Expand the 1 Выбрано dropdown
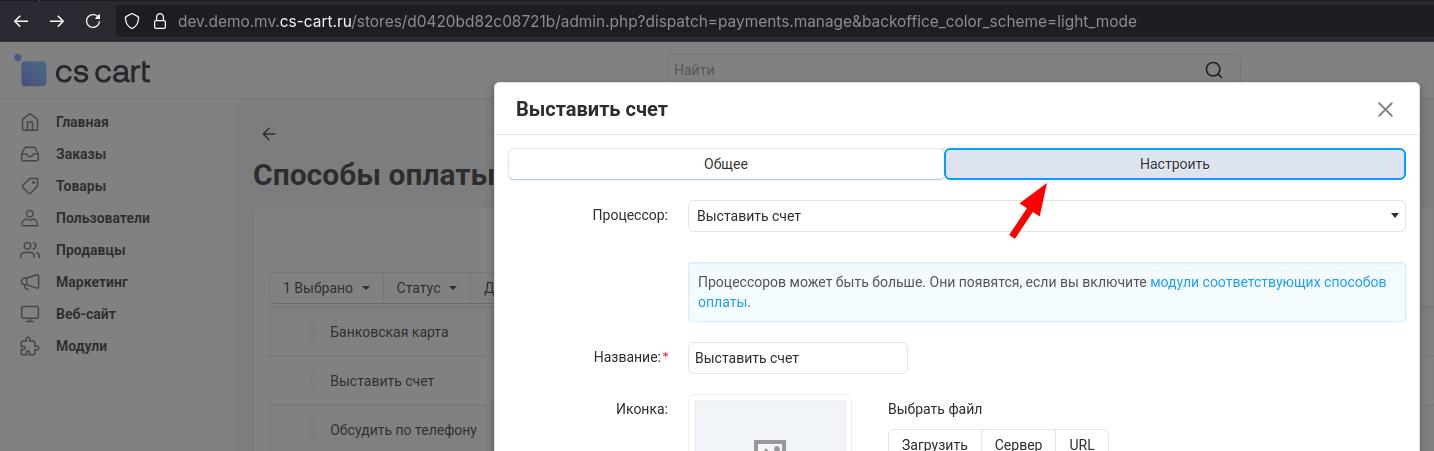Image resolution: width=1434 pixels, height=451 pixels. click(326, 288)
